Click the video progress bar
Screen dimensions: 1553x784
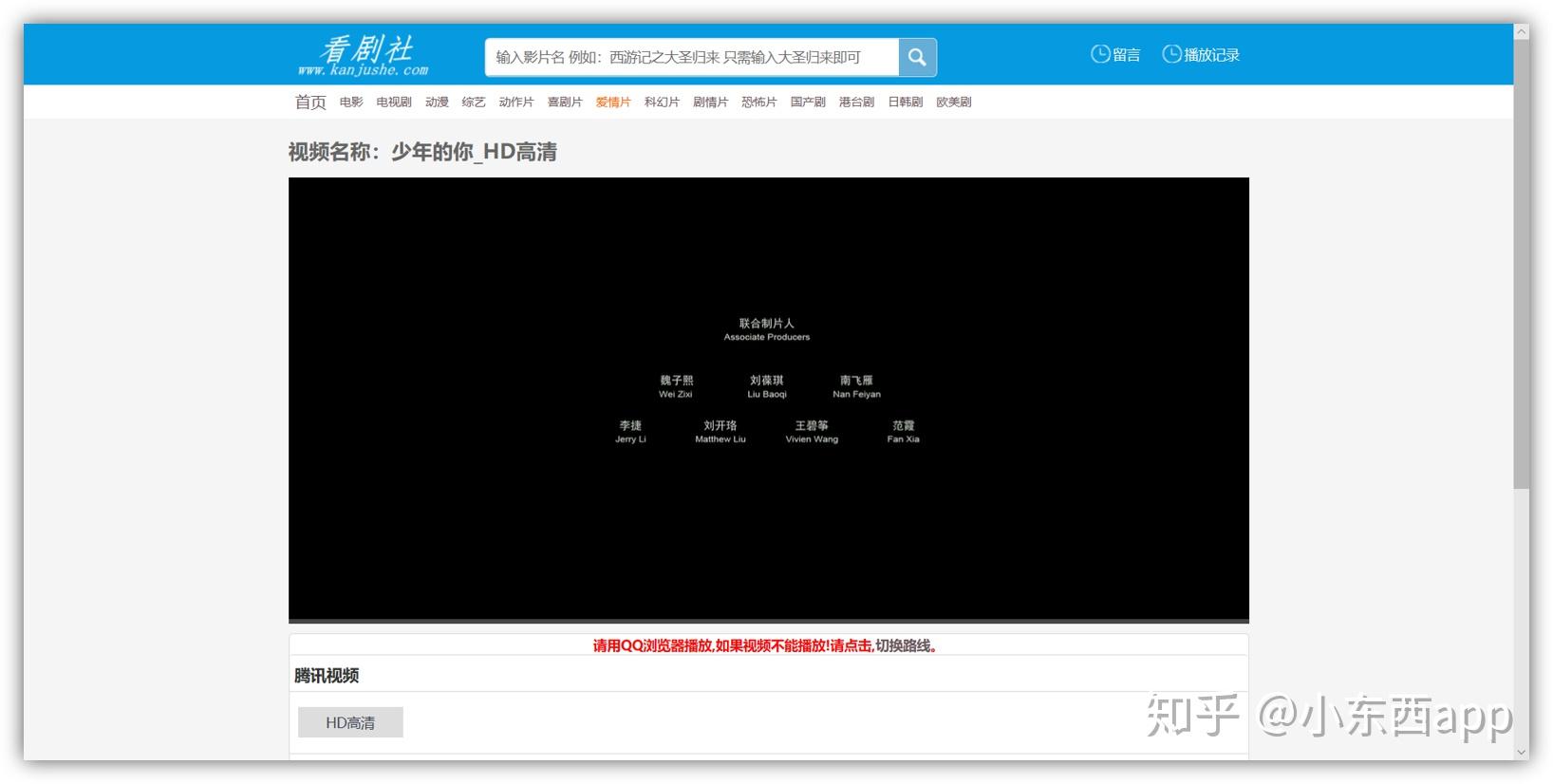point(769,621)
